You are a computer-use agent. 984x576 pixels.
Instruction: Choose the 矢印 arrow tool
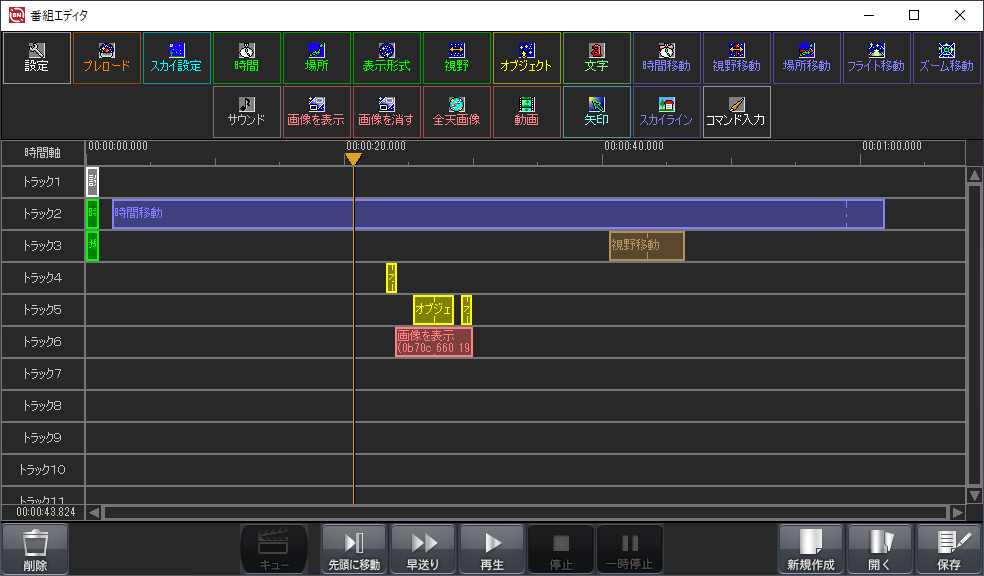597,112
